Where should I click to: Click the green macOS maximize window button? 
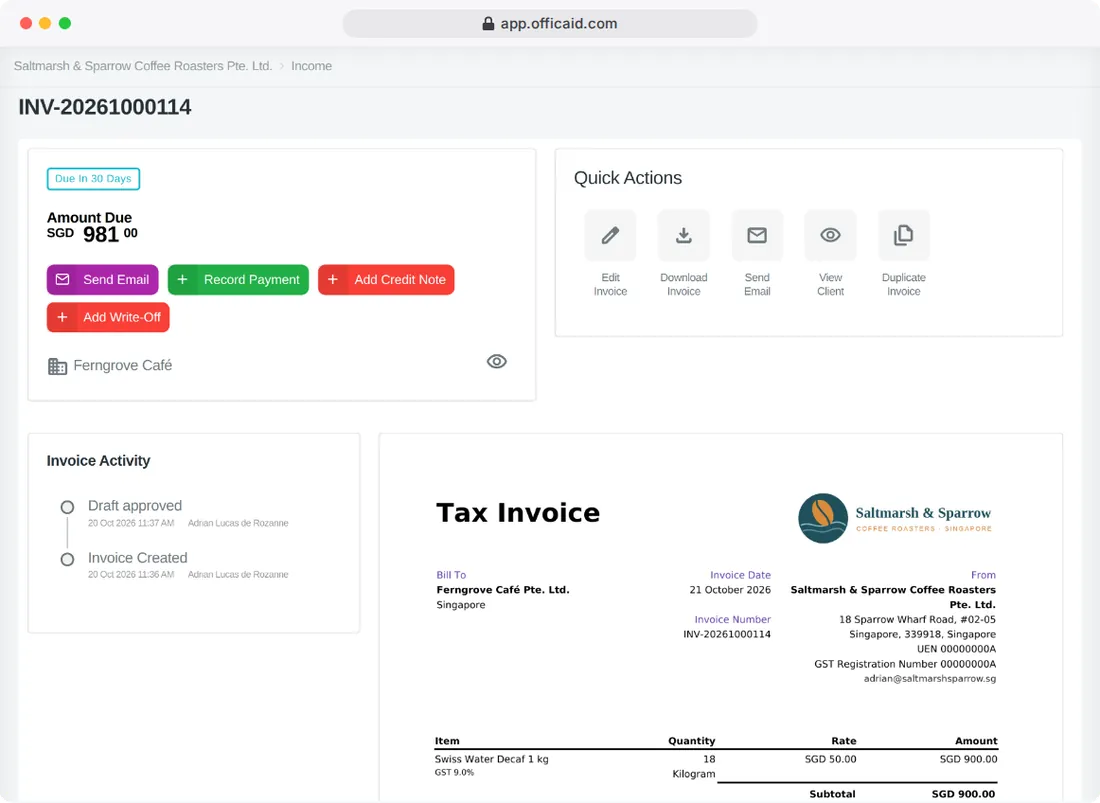[65, 23]
